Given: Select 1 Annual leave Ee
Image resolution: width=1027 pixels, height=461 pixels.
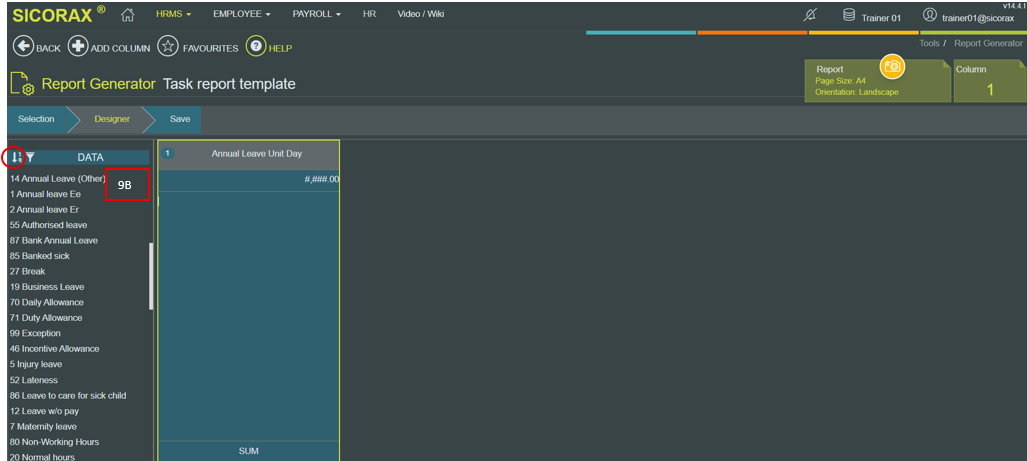Looking at the screenshot, I should coord(46,194).
